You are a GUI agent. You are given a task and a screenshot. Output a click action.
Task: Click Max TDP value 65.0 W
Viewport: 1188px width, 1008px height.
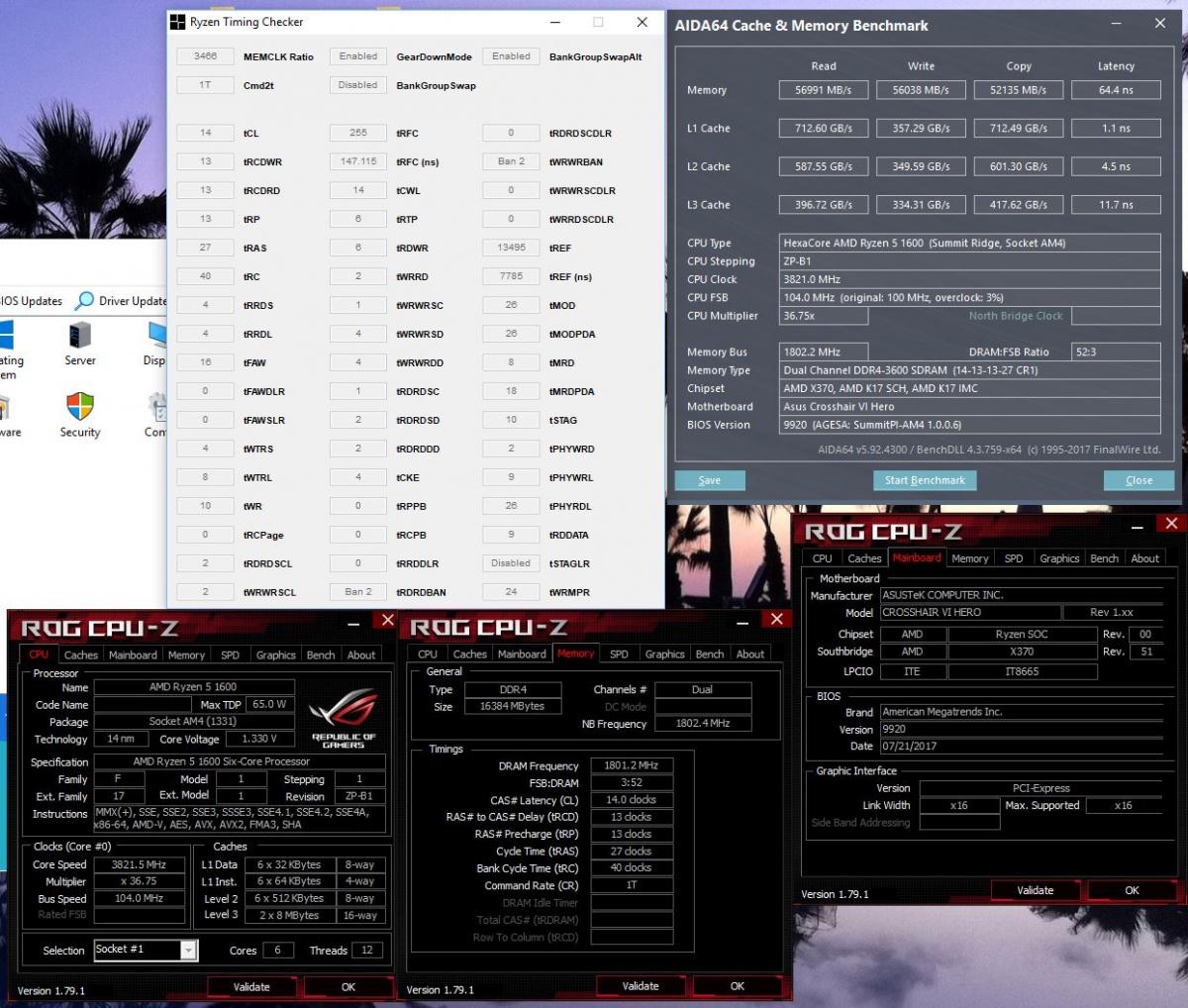[269, 705]
